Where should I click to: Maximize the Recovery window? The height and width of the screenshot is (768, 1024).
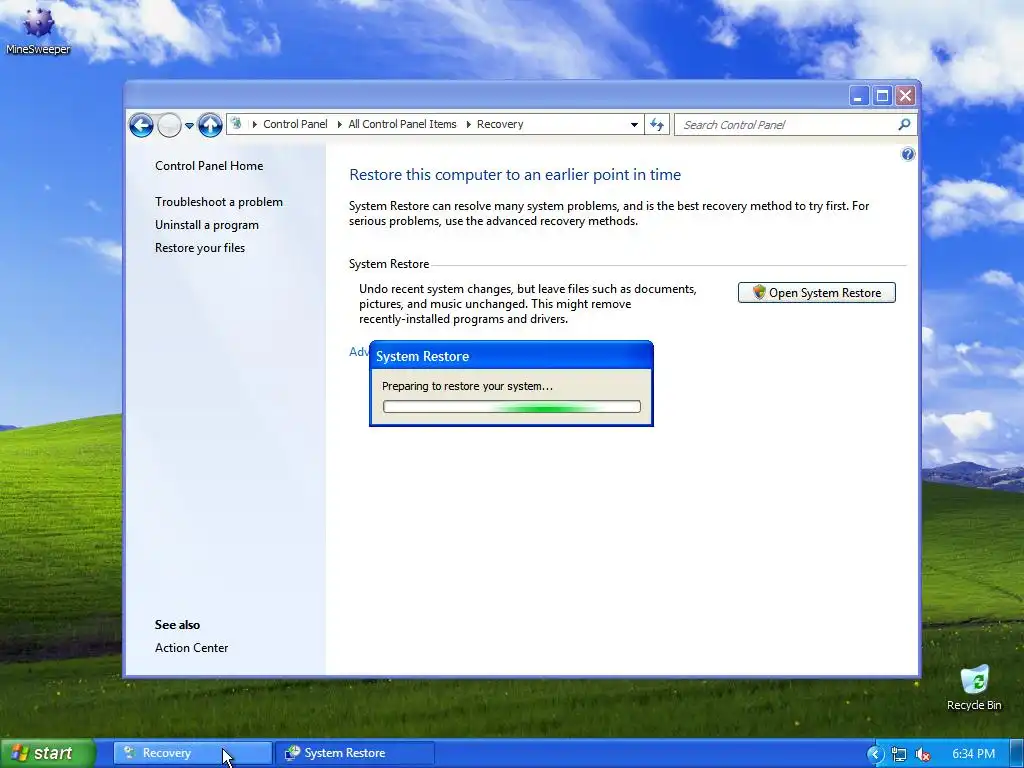click(x=882, y=96)
